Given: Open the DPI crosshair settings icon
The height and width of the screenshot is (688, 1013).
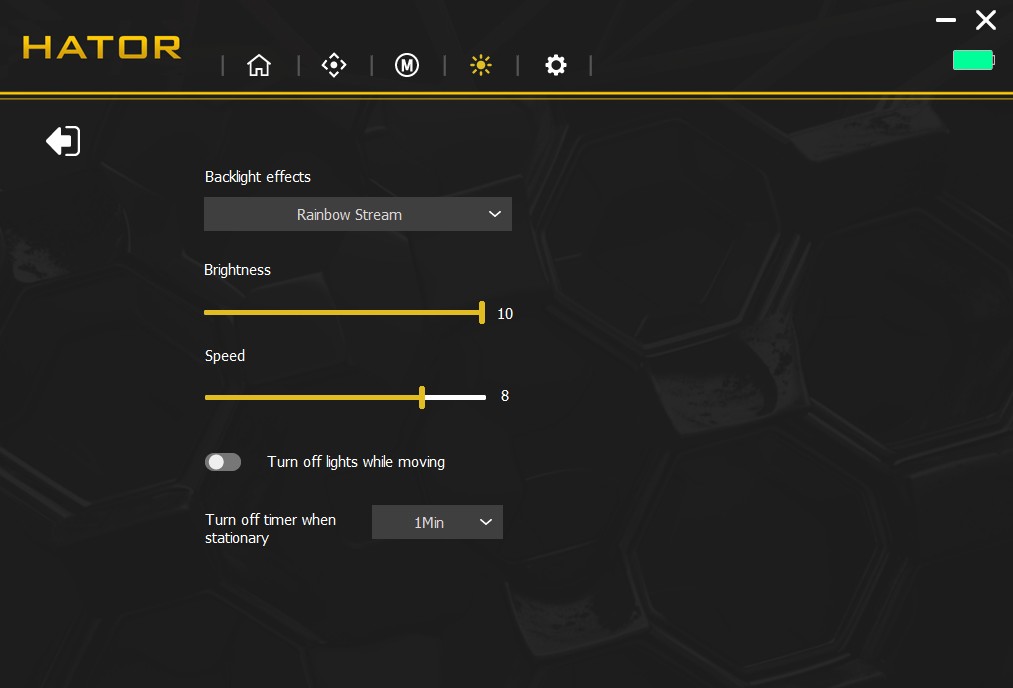Looking at the screenshot, I should (x=334, y=65).
